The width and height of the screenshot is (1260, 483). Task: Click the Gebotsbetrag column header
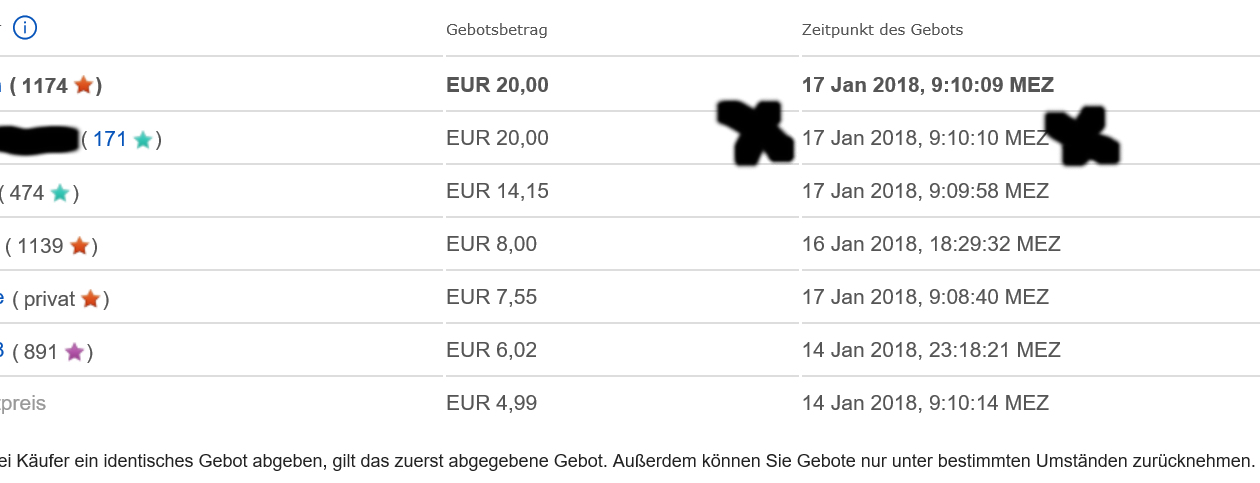pyautogui.click(x=496, y=30)
